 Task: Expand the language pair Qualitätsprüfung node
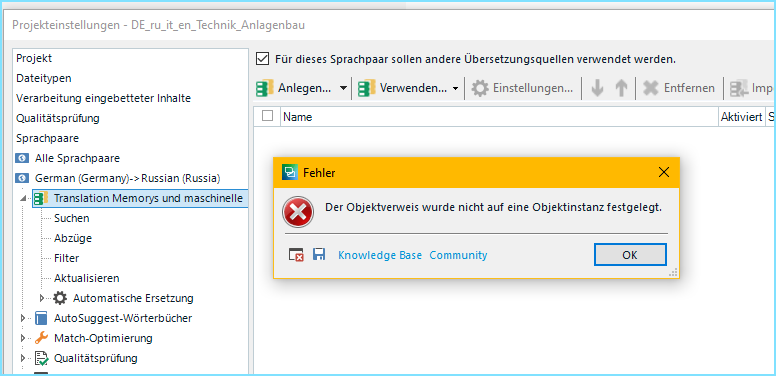tap(23, 358)
